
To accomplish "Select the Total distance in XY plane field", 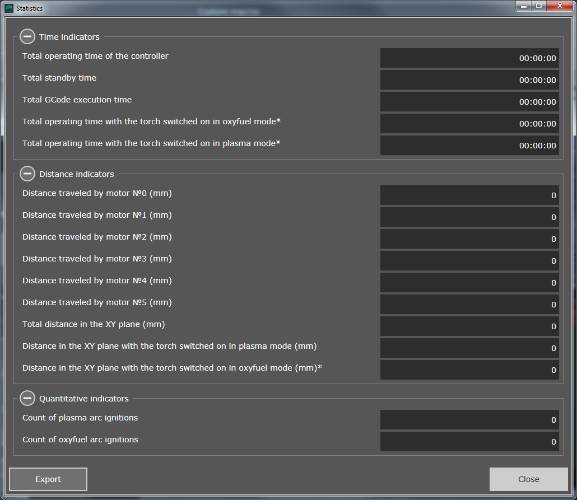I will click(x=470, y=326).
